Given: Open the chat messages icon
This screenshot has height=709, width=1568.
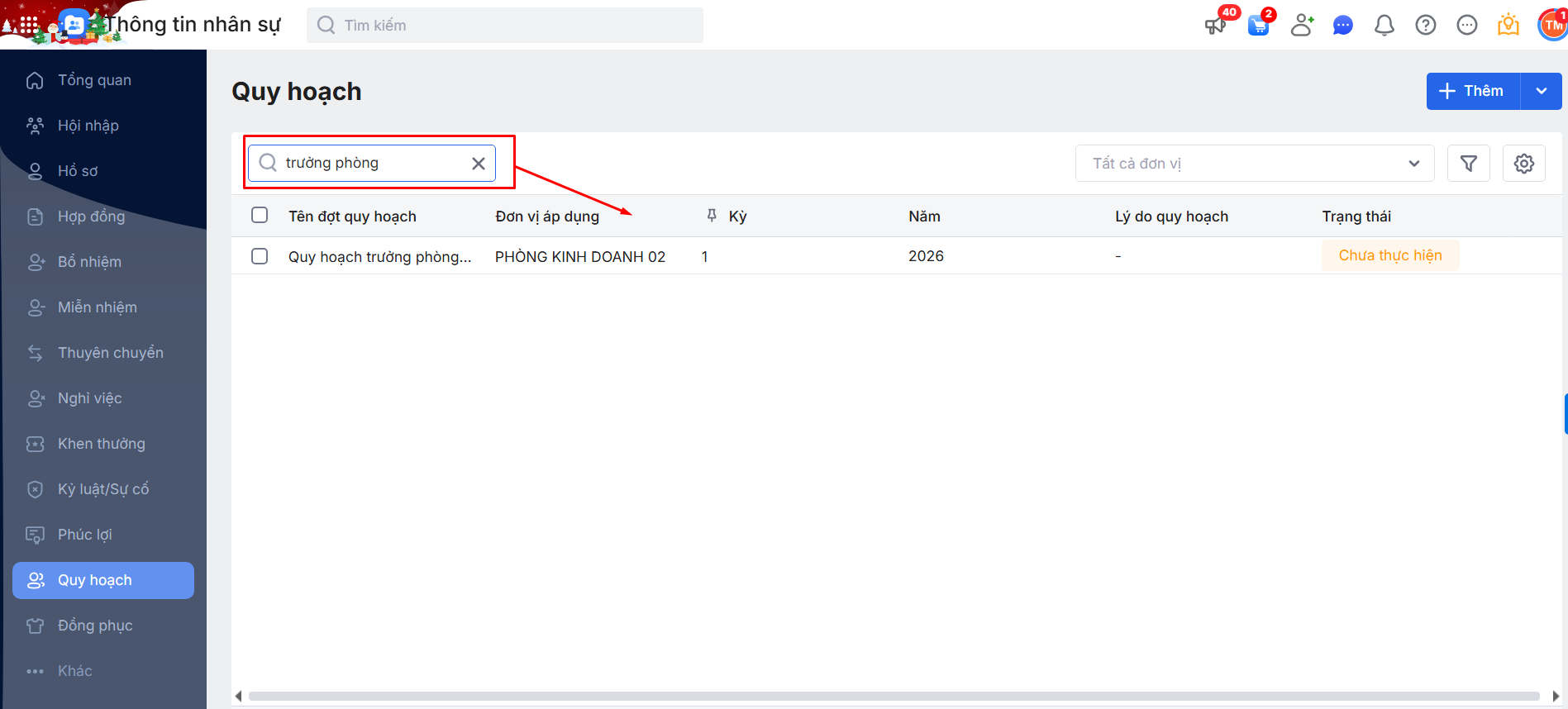Looking at the screenshot, I should [1343, 26].
